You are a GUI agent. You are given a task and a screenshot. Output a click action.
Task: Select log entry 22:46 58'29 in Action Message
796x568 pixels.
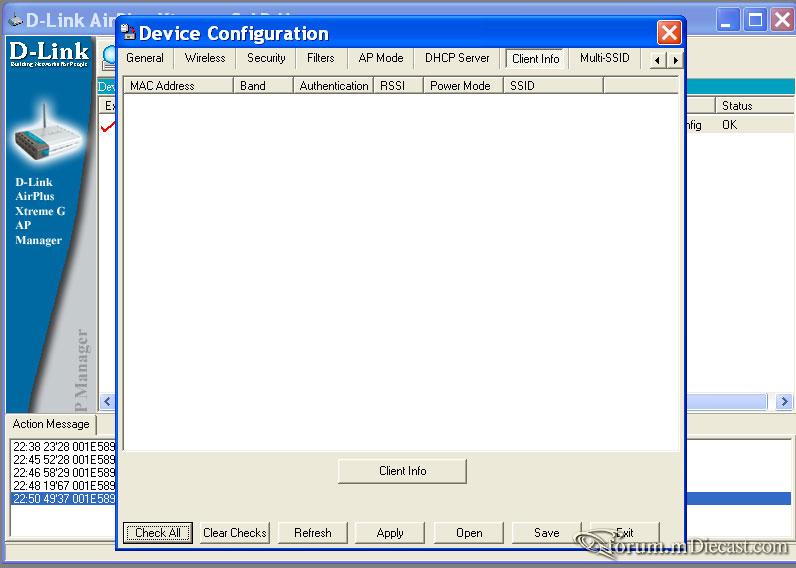click(x=64, y=473)
